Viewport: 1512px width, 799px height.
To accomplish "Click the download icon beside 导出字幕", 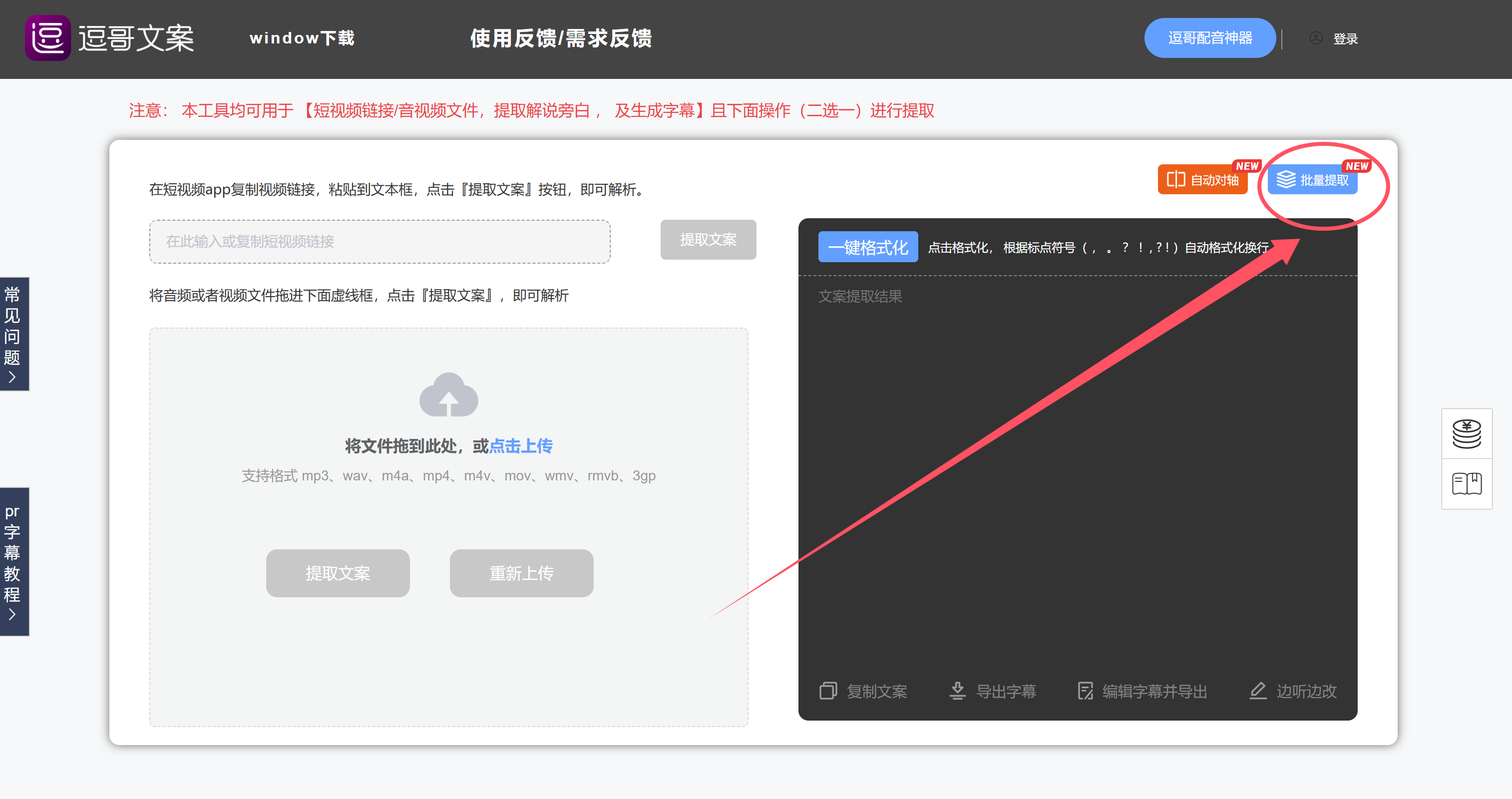I will [x=957, y=691].
